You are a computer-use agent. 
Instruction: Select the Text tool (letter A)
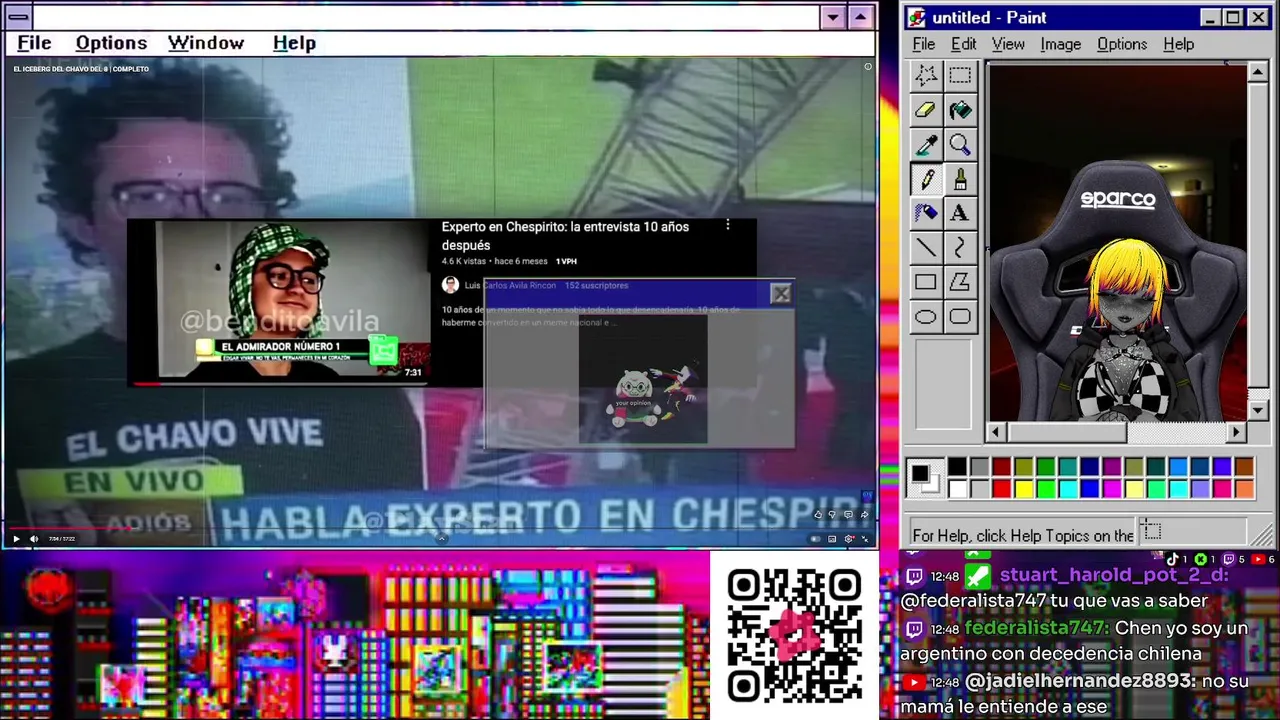point(960,213)
